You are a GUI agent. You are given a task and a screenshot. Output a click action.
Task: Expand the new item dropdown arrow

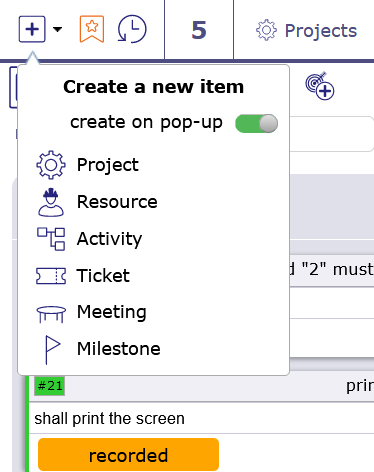point(58,29)
